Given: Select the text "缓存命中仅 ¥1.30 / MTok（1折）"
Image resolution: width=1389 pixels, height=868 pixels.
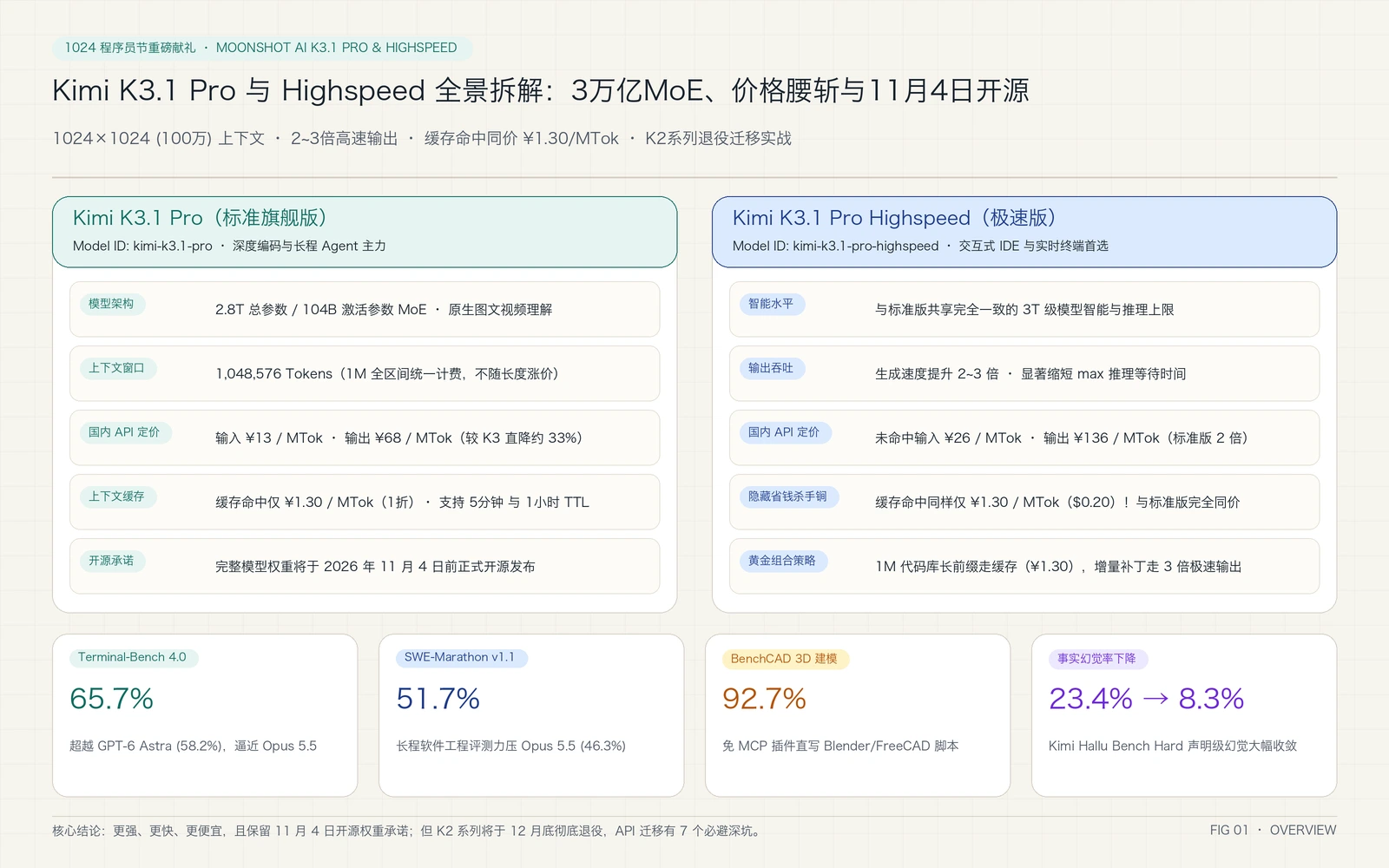Looking at the screenshot, I should 317,503.
